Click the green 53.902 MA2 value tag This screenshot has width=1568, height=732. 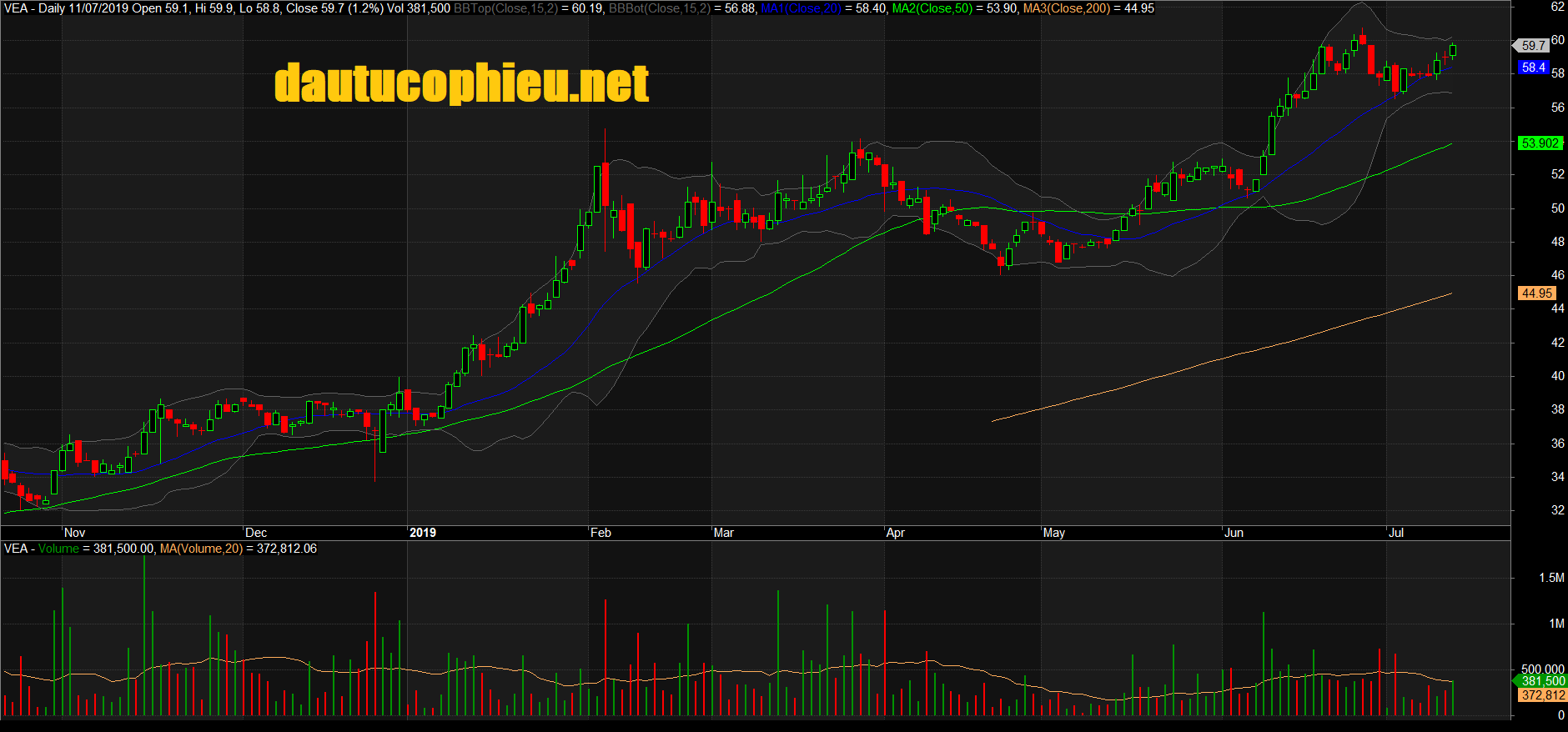tap(1540, 143)
